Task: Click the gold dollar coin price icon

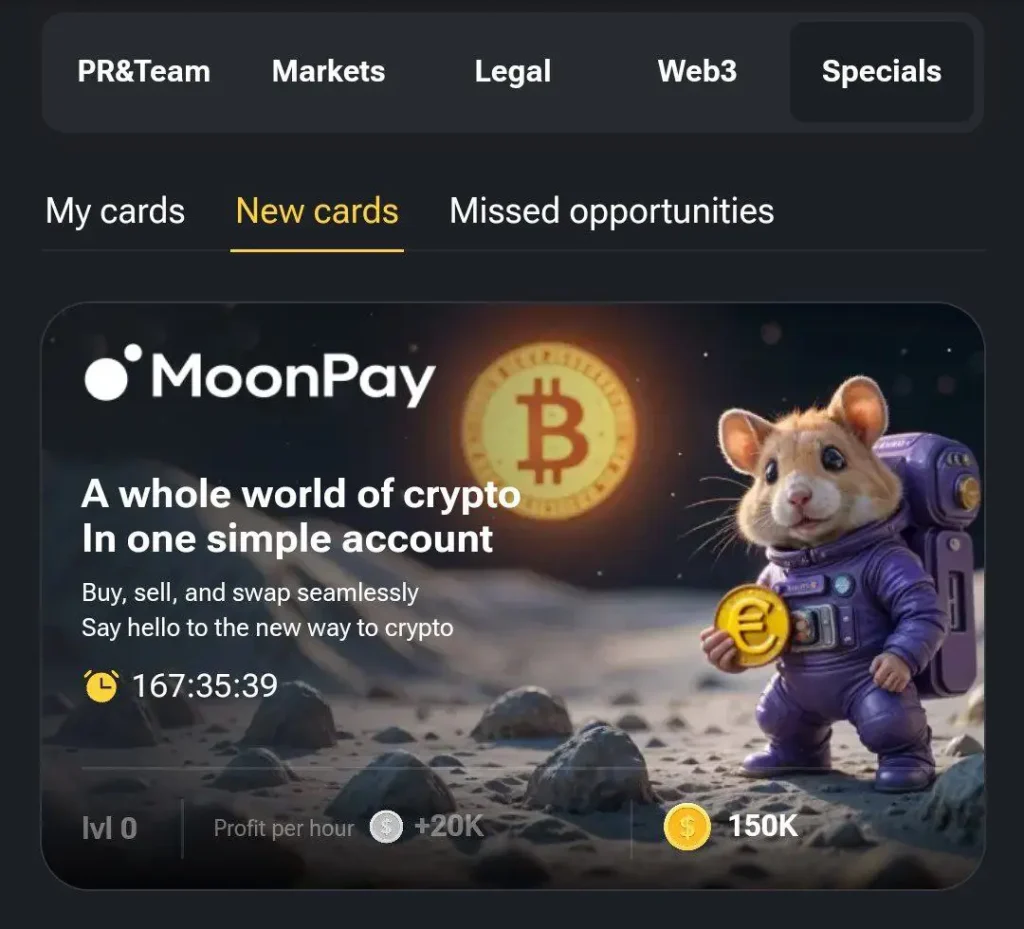Action: pyautogui.click(x=687, y=827)
